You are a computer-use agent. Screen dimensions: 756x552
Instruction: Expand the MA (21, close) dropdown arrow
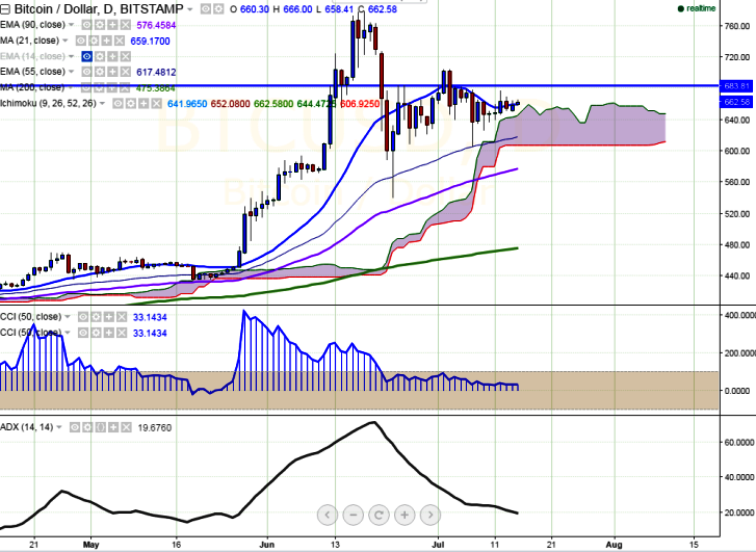(x=65, y=41)
